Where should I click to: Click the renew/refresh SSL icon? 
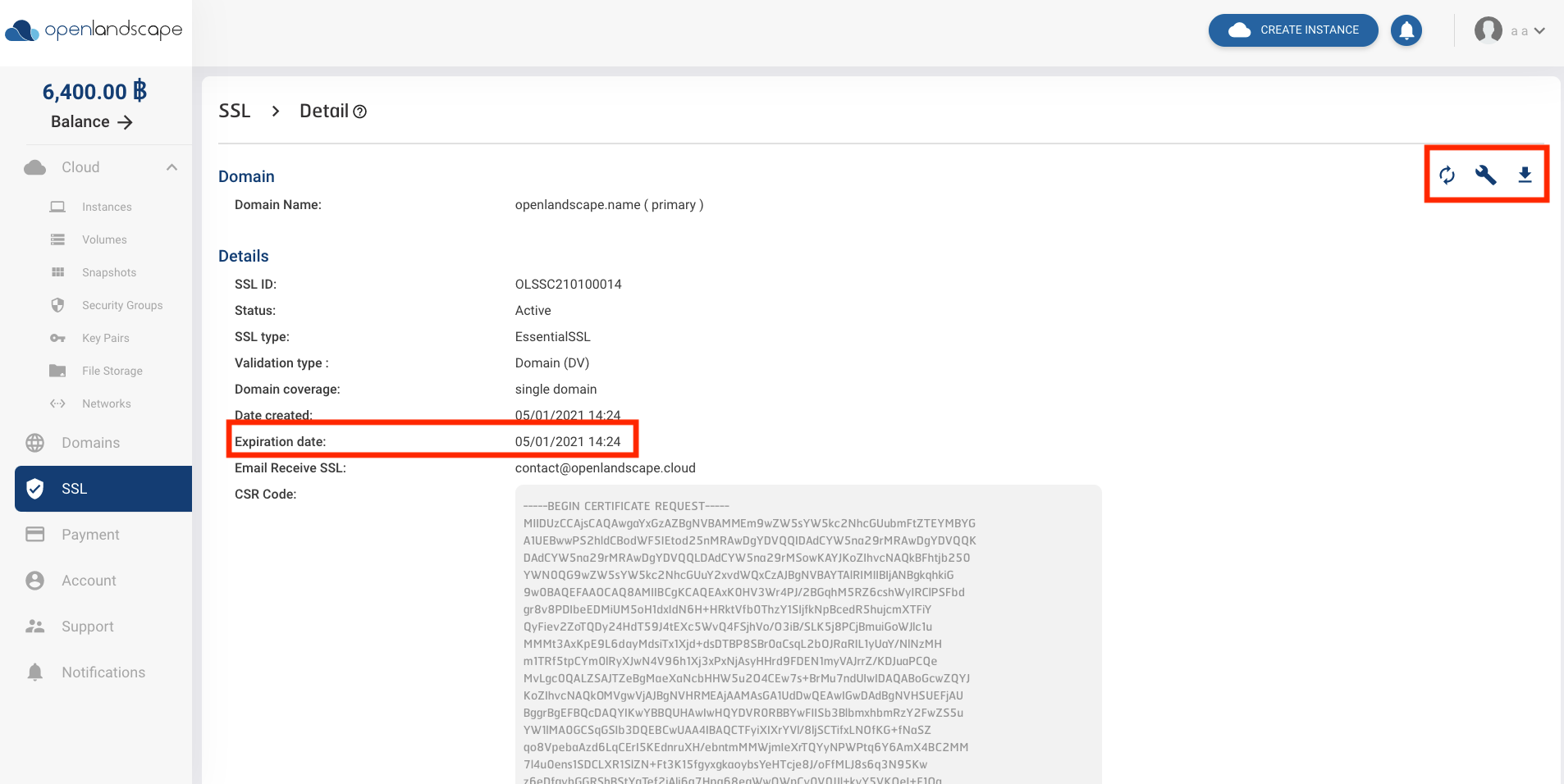[x=1447, y=175]
